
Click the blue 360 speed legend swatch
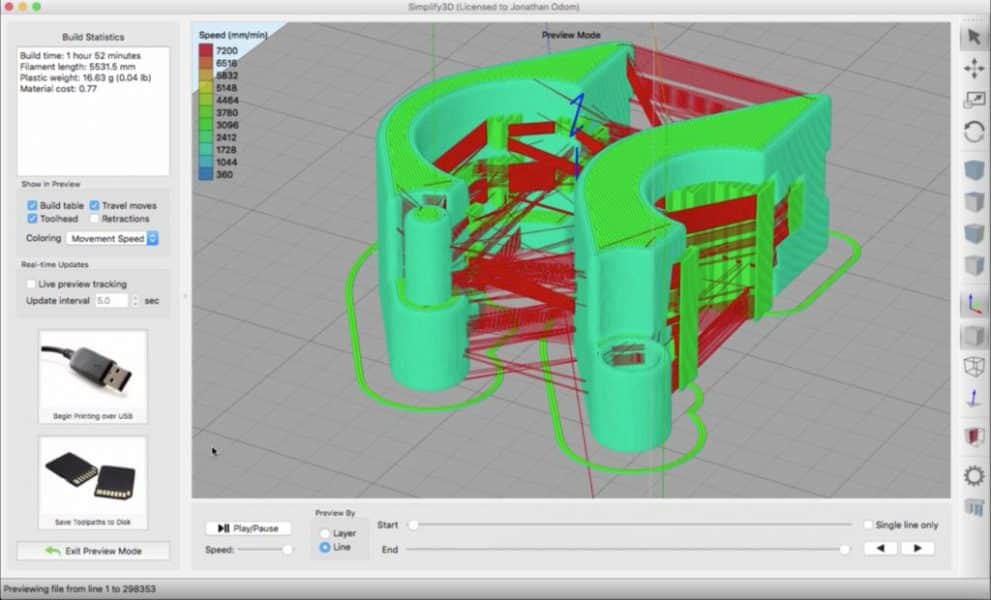tap(206, 174)
